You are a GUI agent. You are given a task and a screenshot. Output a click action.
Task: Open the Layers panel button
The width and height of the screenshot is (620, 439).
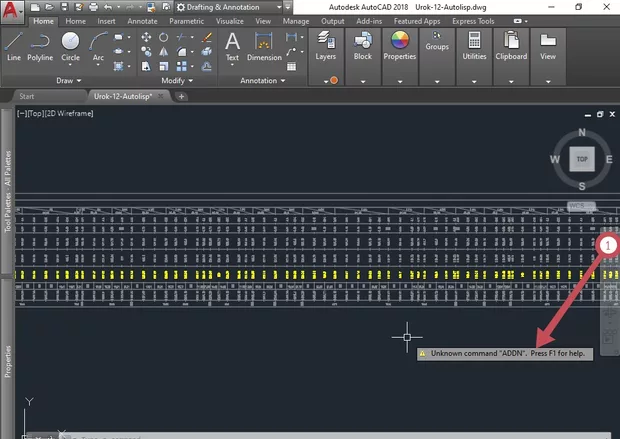(x=325, y=45)
